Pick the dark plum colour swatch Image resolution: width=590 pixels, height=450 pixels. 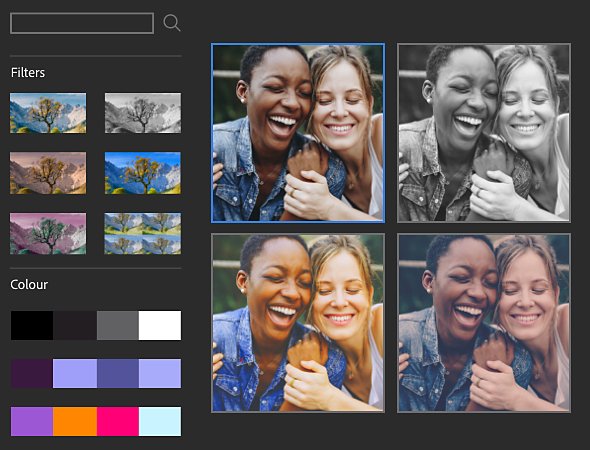tap(32, 374)
